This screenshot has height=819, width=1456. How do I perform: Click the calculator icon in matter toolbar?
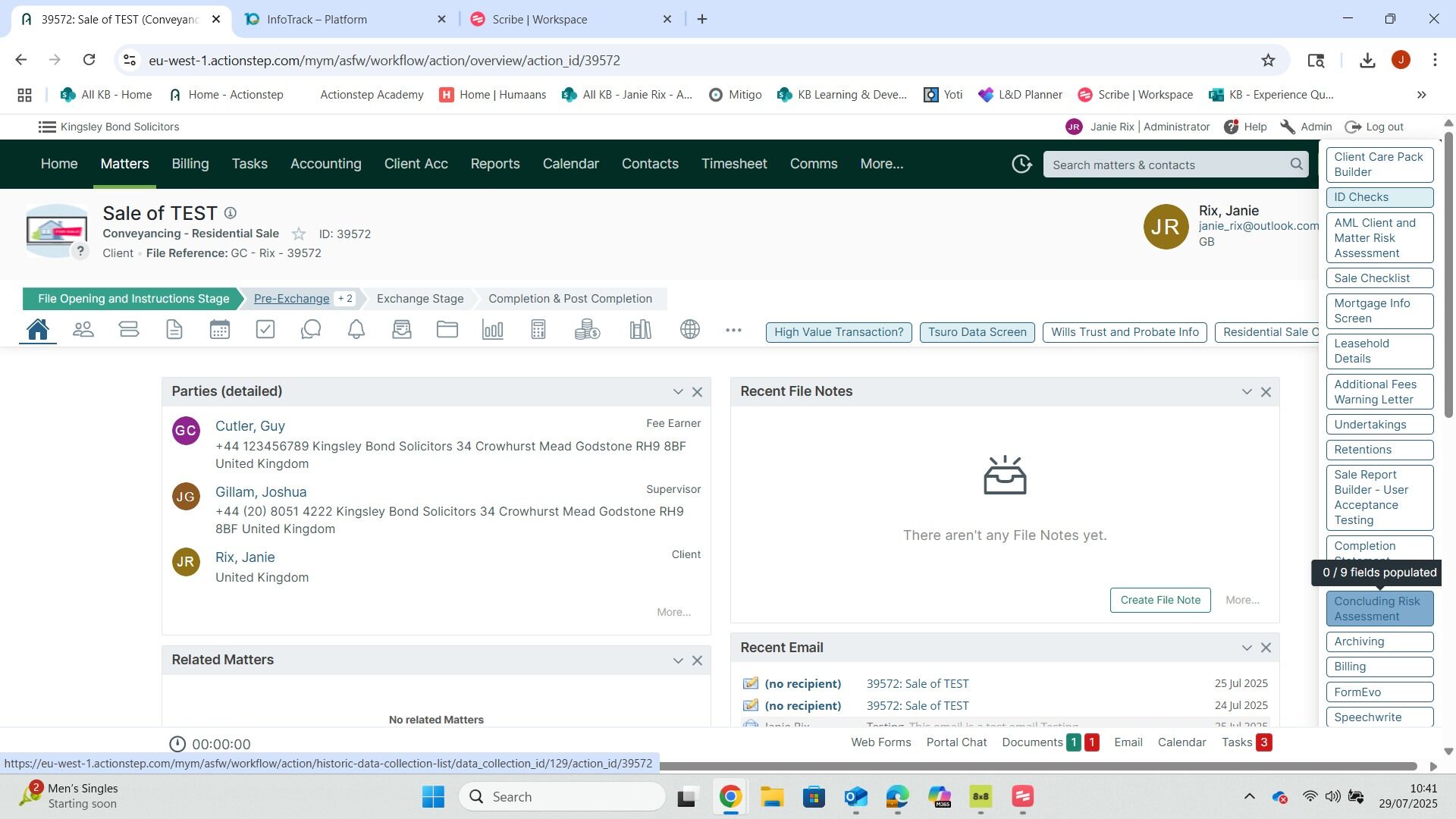(538, 330)
